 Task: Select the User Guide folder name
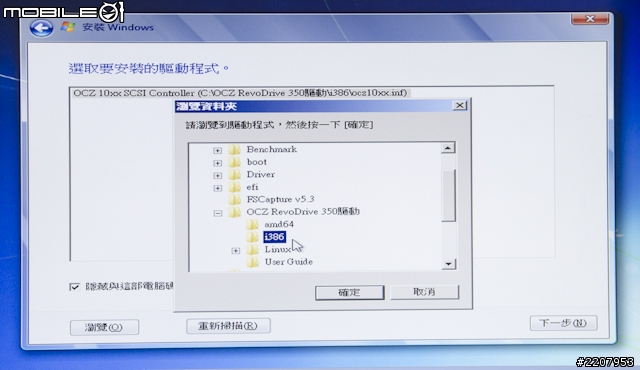pos(289,262)
